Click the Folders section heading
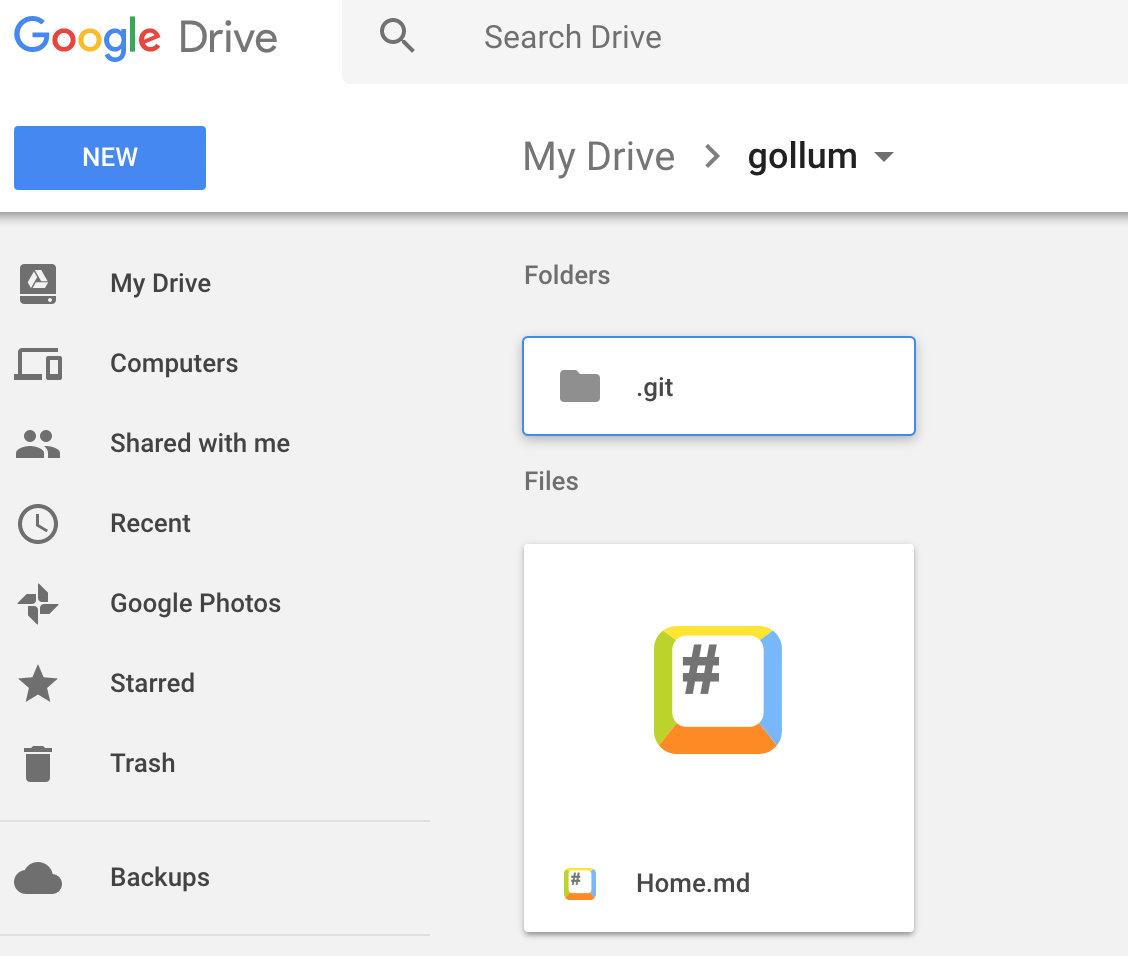1128x956 pixels. point(567,276)
